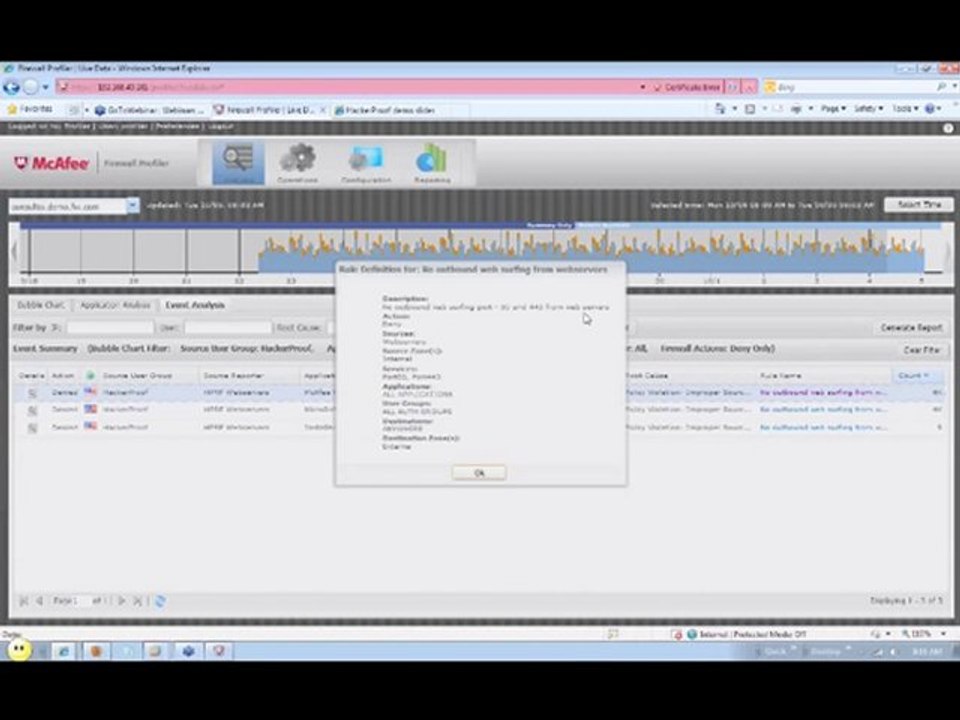Click the Rule Name column header
This screenshot has width=960, height=720.
pyautogui.click(x=781, y=375)
